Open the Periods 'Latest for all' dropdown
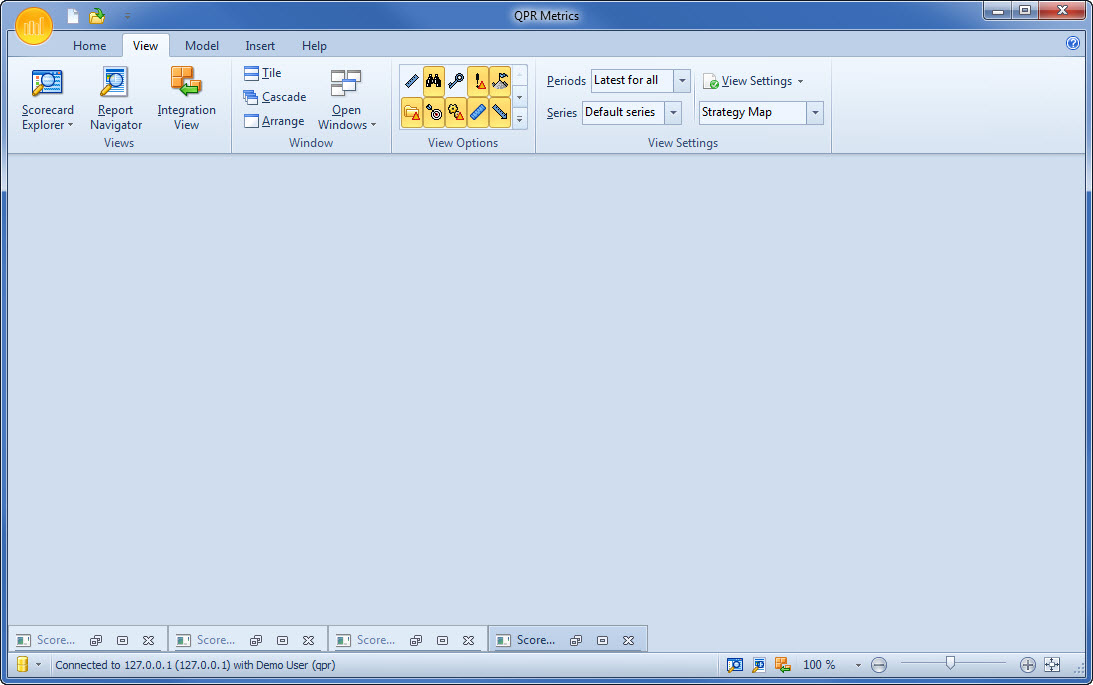 682,81
